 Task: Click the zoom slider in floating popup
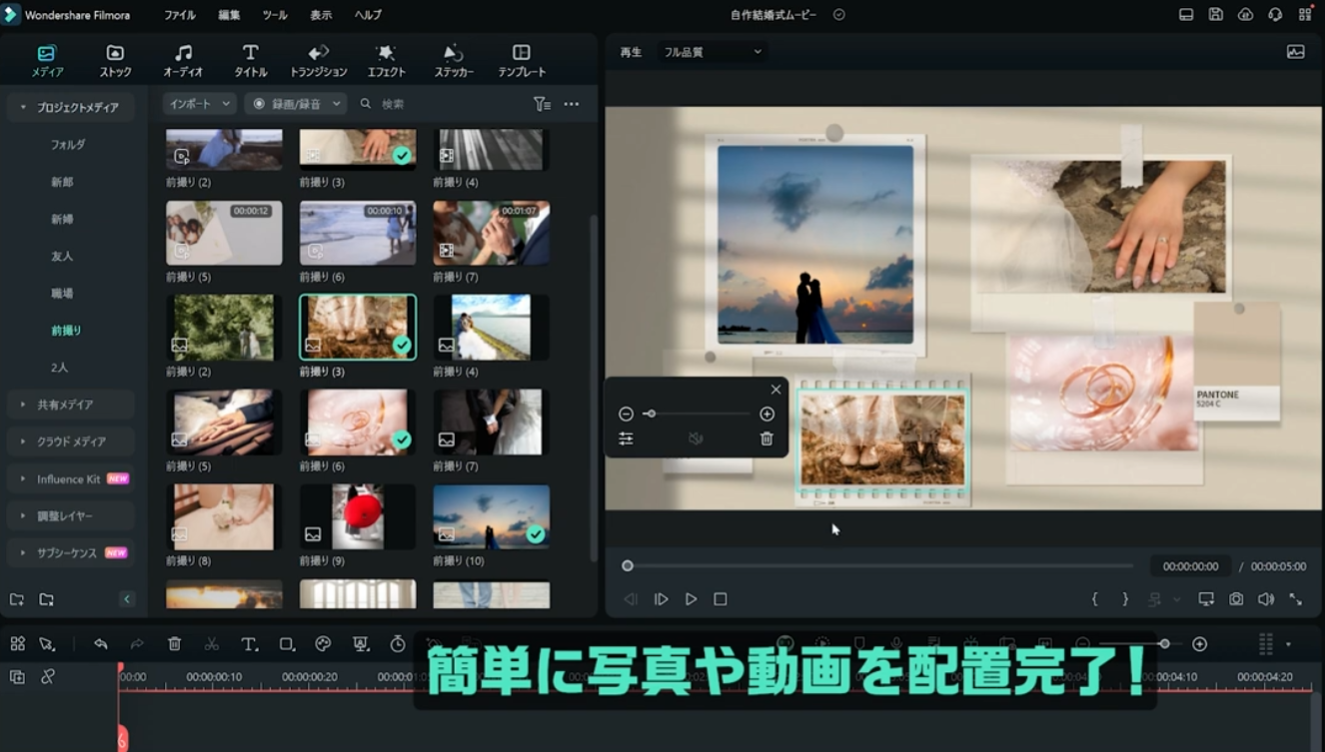coord(697,414)
